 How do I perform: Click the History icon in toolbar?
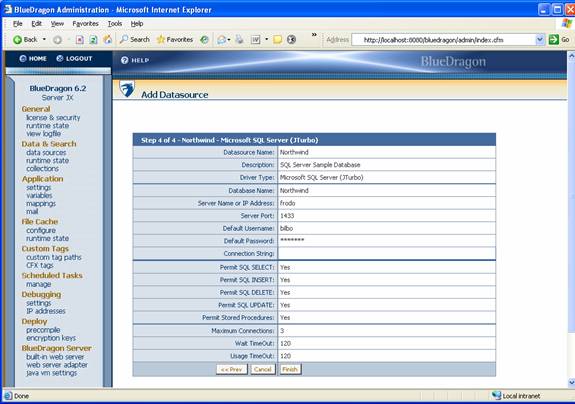tap(204, 40)
